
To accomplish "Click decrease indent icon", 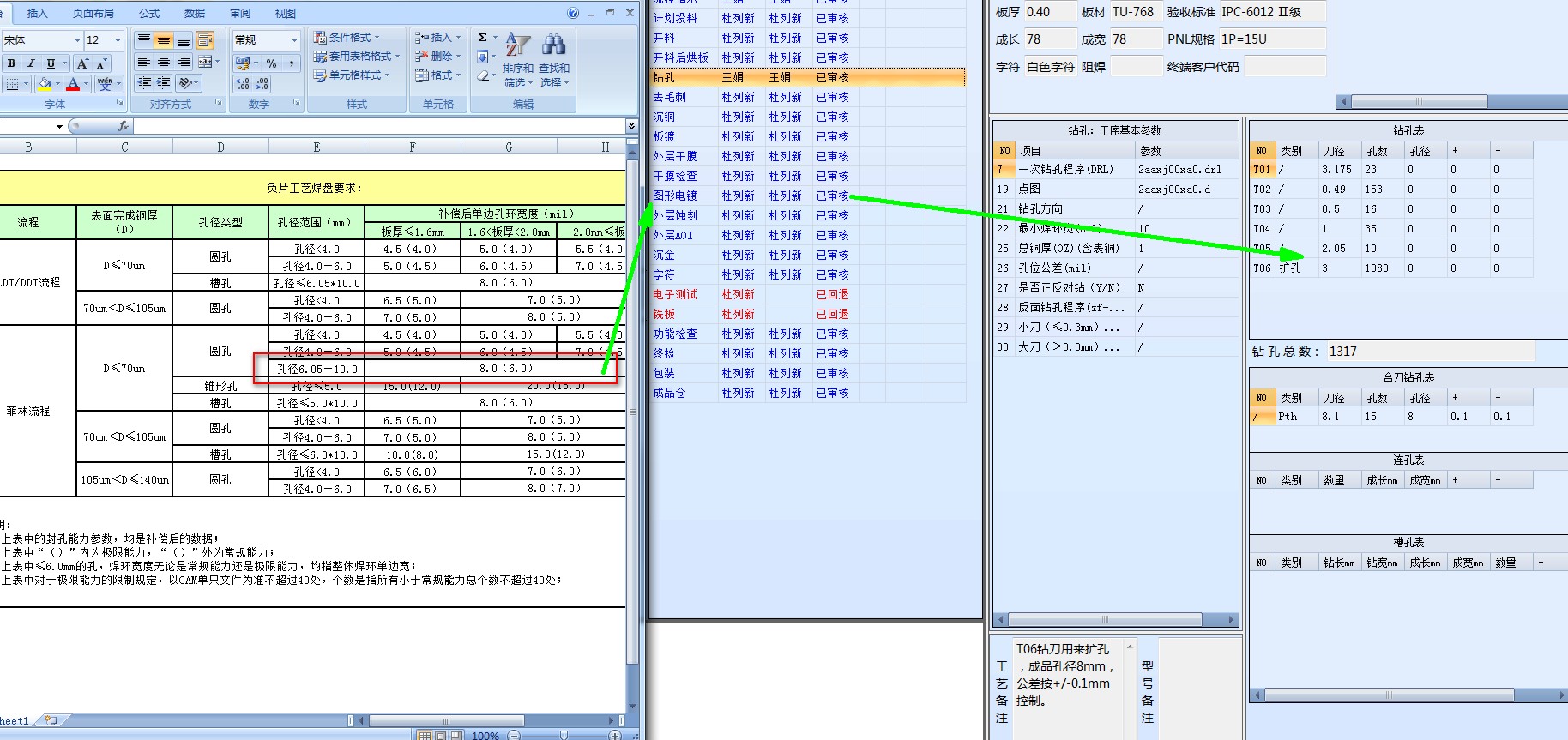I will click(x=144, y=83).
